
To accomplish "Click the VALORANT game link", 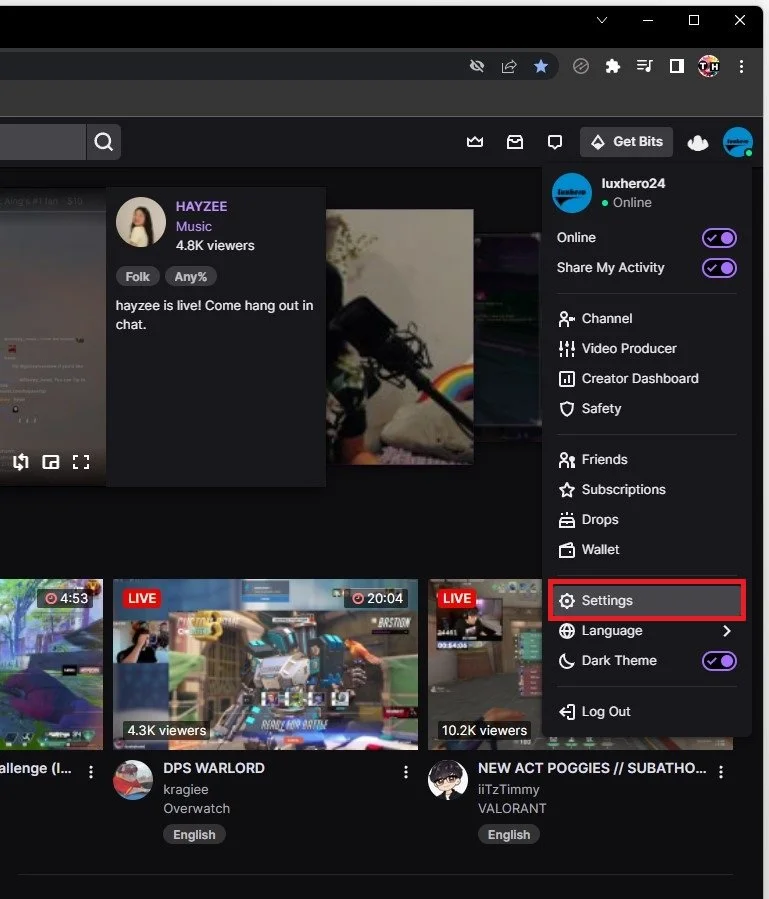I will tap(512, 808).
